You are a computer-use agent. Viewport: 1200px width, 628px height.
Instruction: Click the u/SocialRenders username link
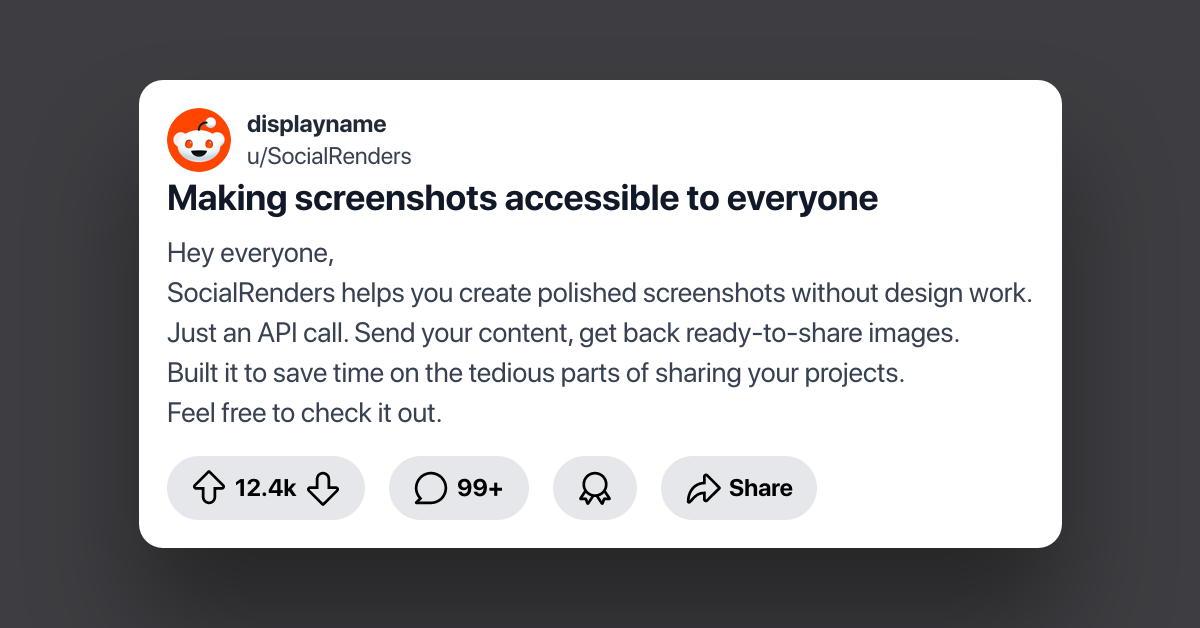coord(330,156)
